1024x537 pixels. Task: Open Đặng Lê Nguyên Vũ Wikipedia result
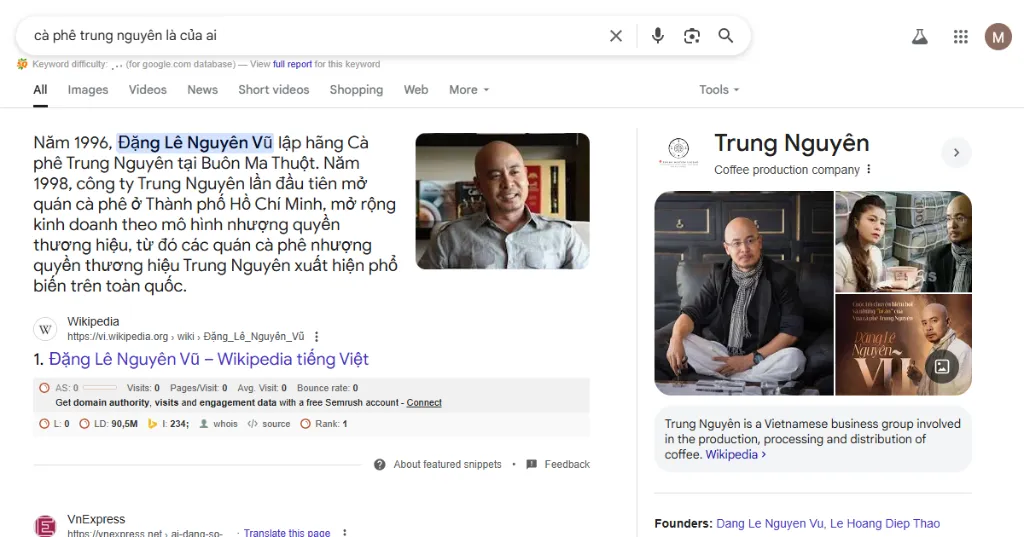coord(208,359)
